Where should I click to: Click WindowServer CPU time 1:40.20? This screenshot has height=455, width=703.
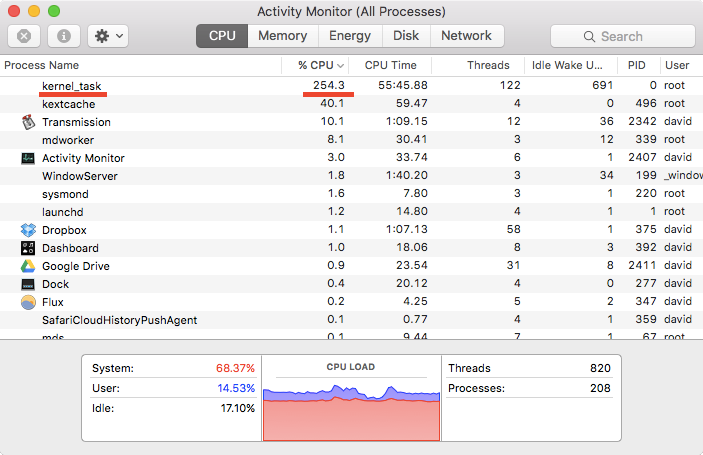coord(407,175)
